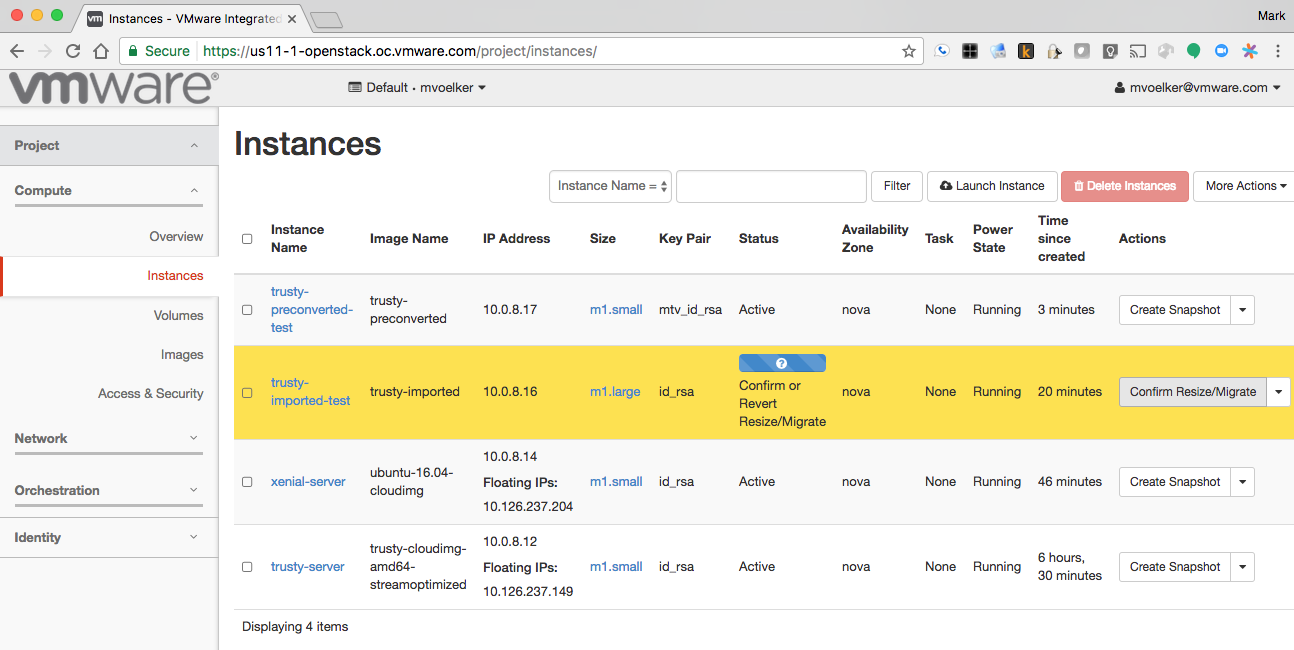This screenshot has height=650, width=1294.
Task: Expand actions arrow for trusty-server
Action: tap(1243, 567)
